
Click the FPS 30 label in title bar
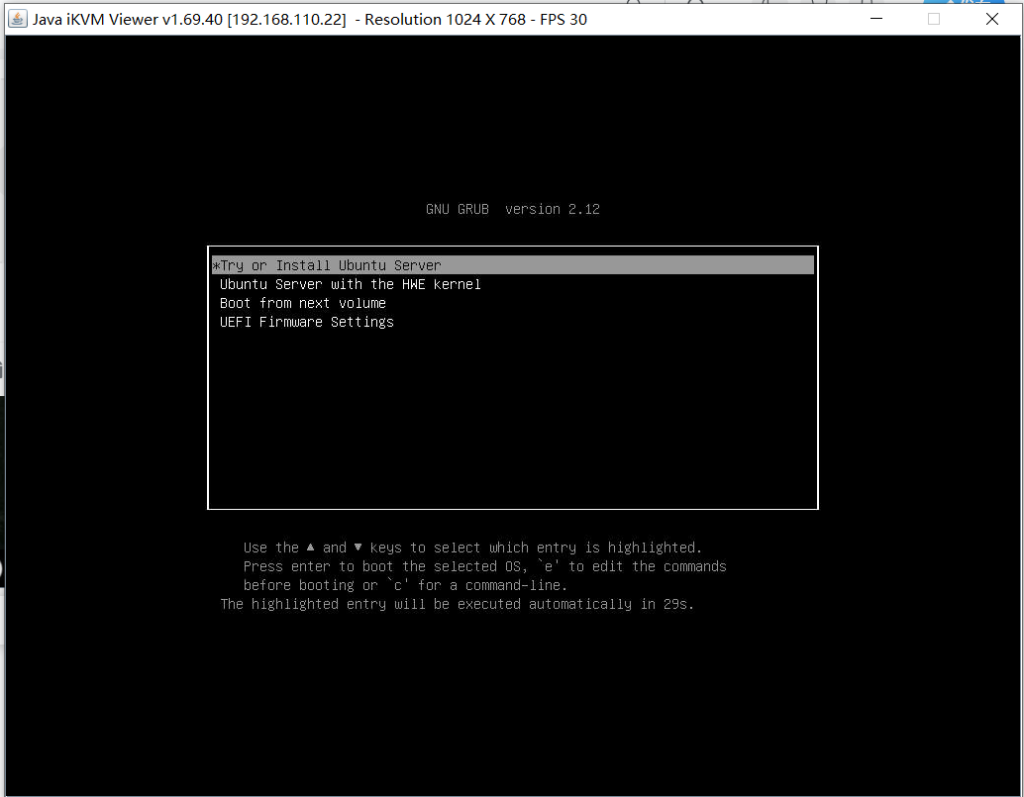[563, 19]
